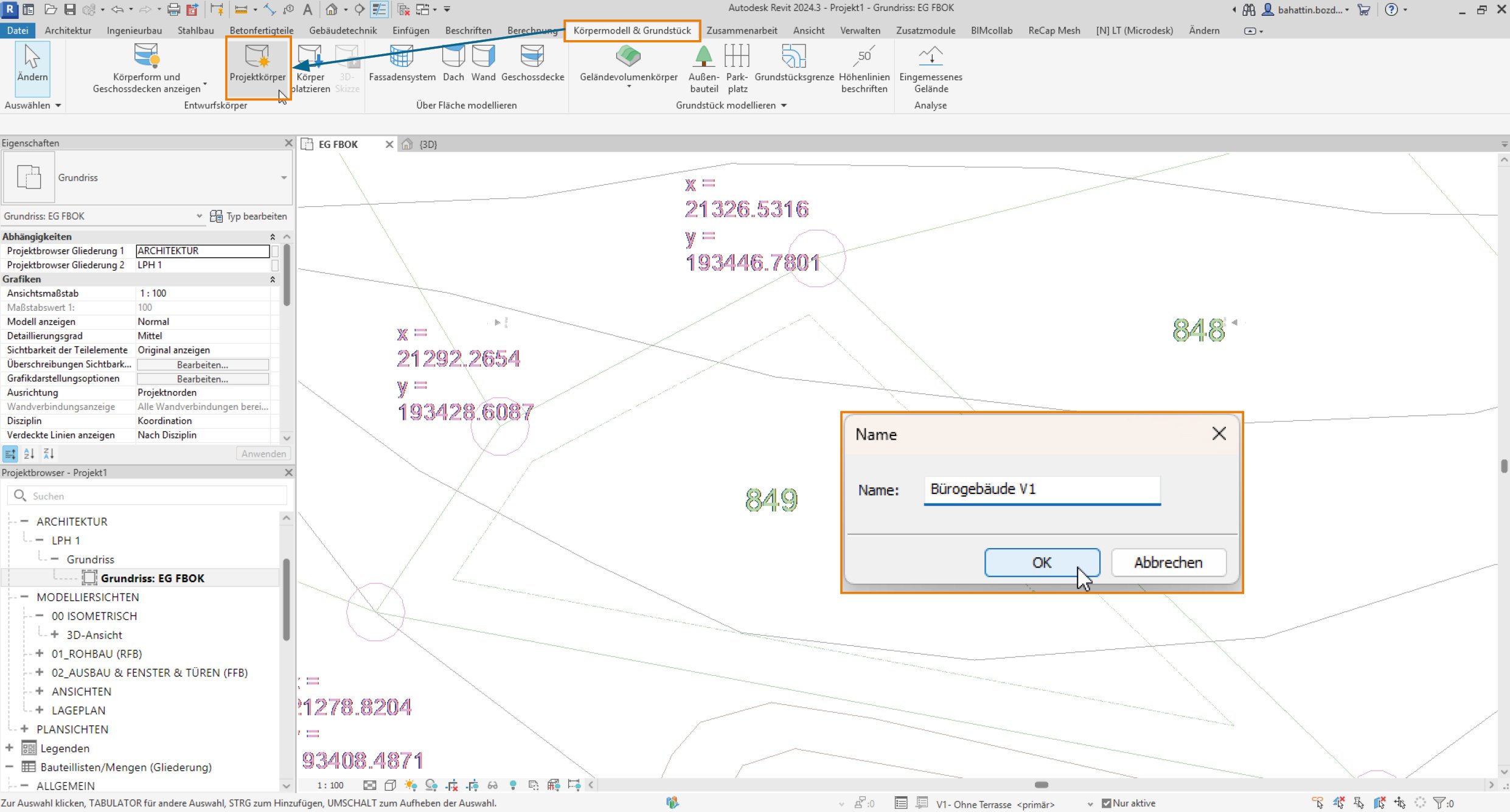
Task: Choose Fassadensystem in the ribbon
Action: [x=402, y=63]
